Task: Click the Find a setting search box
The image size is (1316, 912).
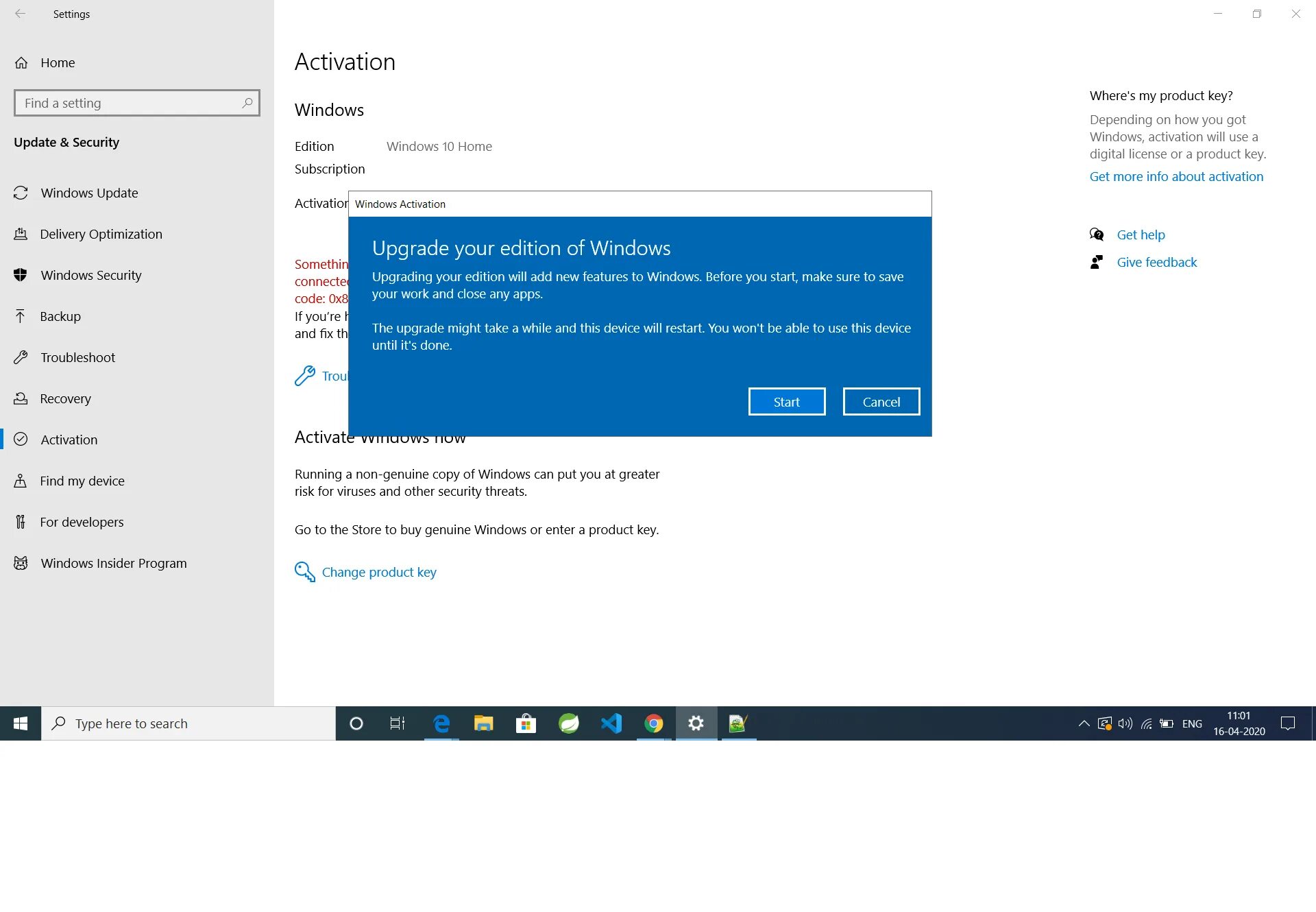Action: tap(130, 103)
